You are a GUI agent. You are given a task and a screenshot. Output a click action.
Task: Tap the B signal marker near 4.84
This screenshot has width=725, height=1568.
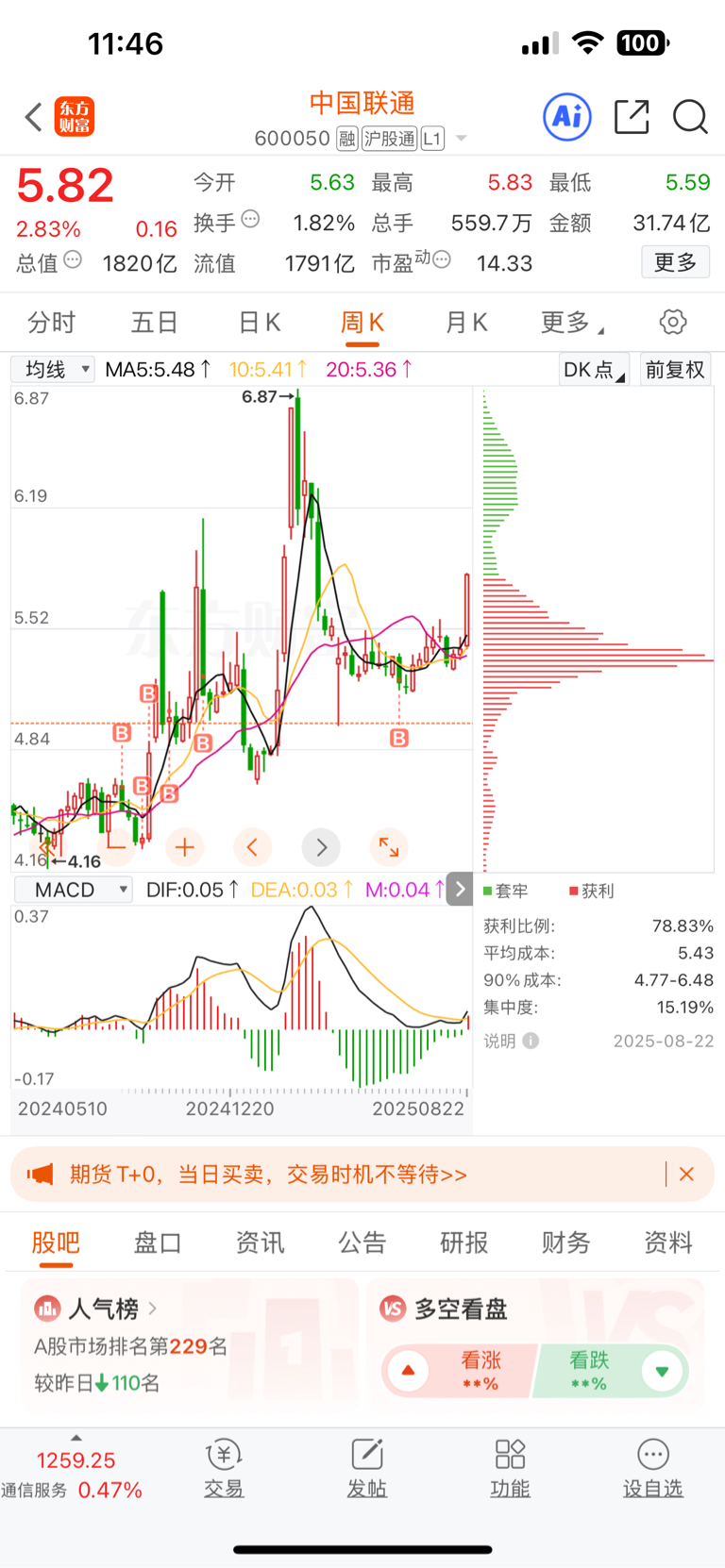pos(122,732)
